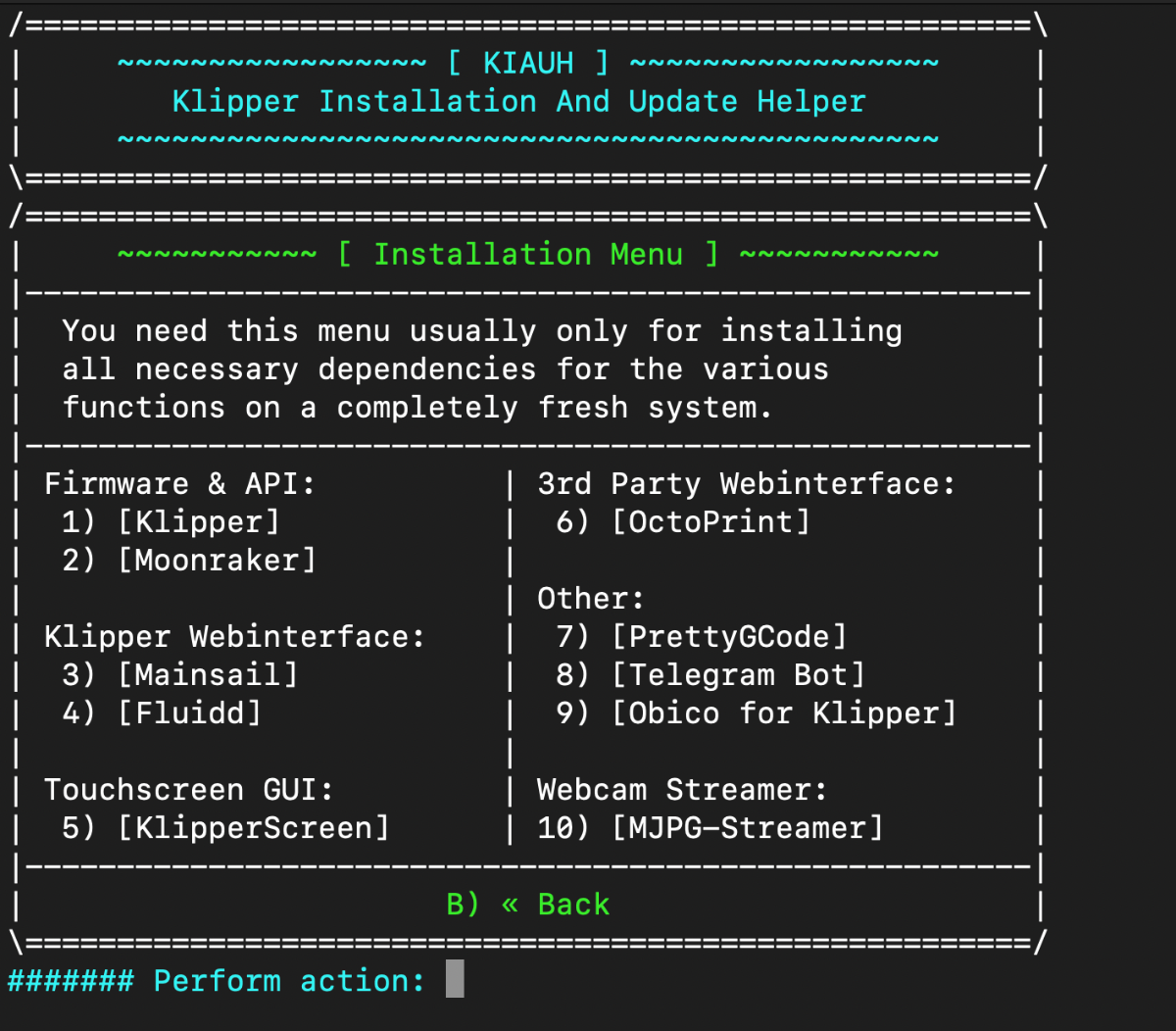1176x1031 pixels.
Task: Click the '3rd Party Webinterface:' heading
Action: click(x=746, y=483)
